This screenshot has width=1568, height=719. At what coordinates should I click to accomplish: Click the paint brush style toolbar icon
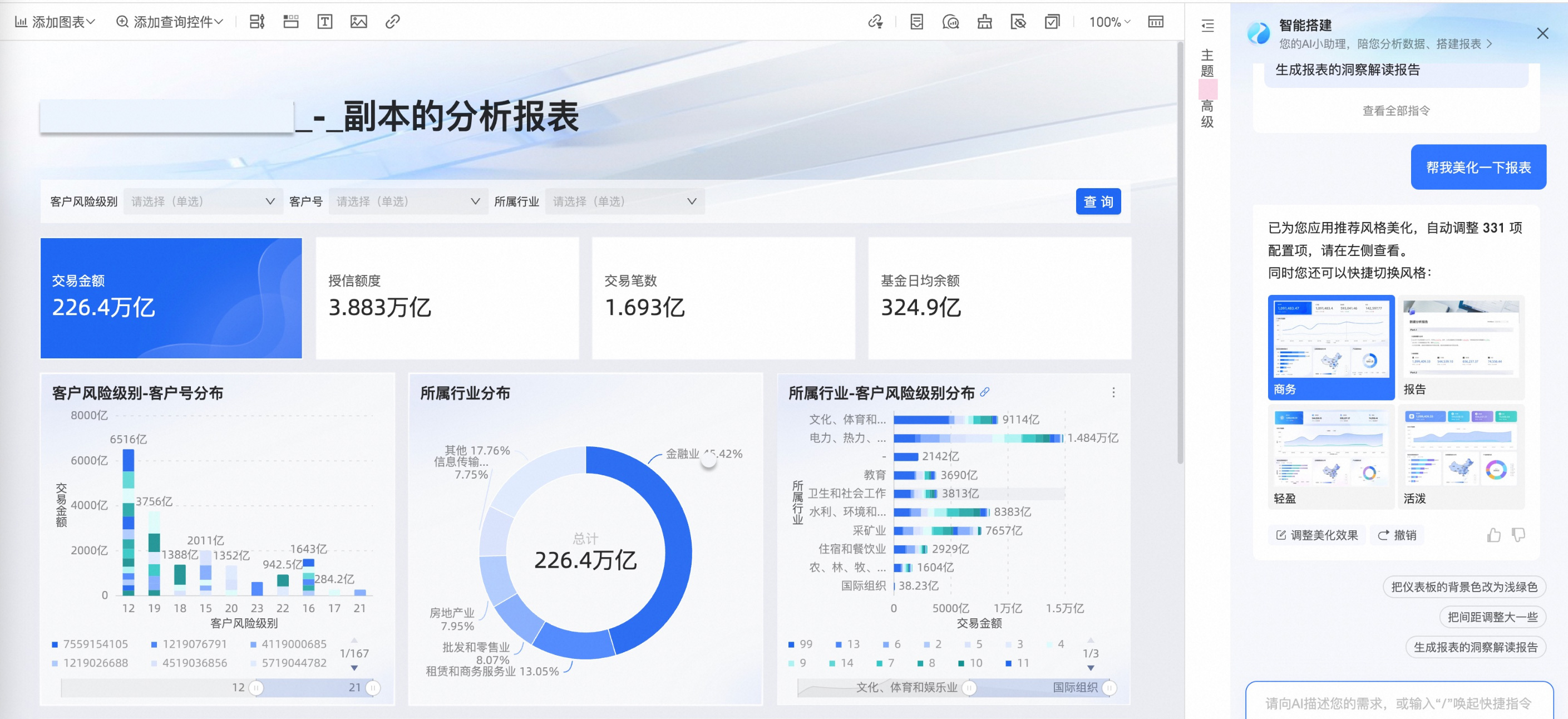984,22
